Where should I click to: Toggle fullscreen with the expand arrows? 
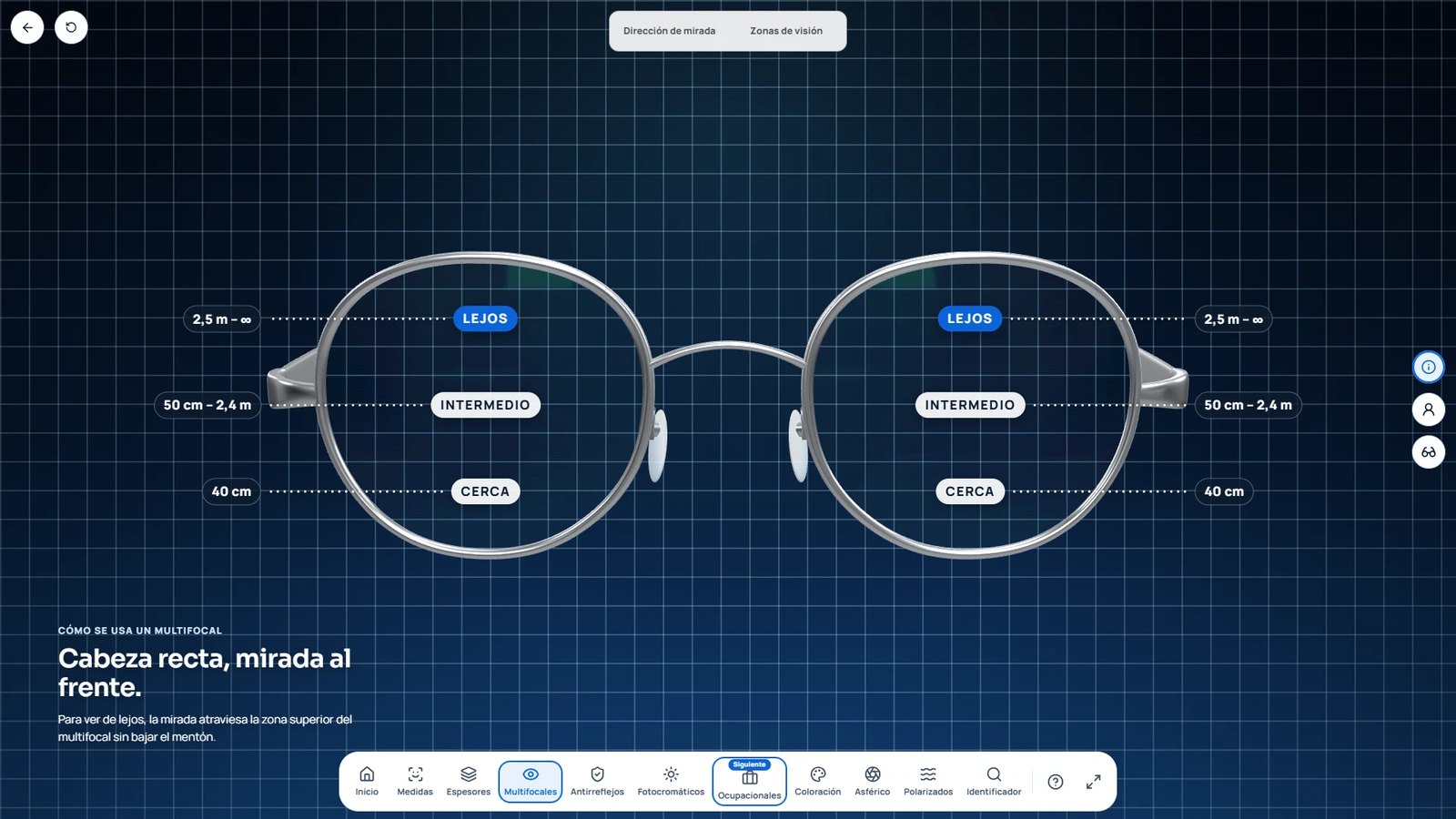click(1094, 782)
